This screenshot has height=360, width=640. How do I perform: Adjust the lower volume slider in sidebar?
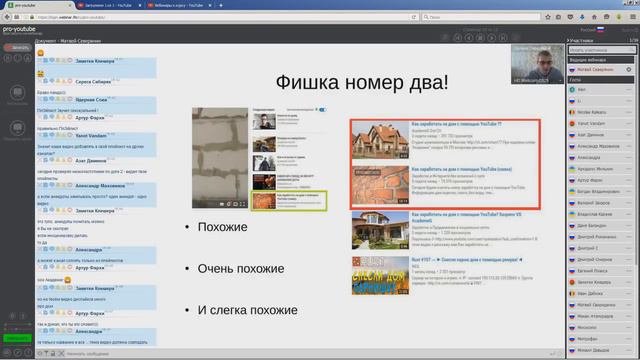pos(17,329)
